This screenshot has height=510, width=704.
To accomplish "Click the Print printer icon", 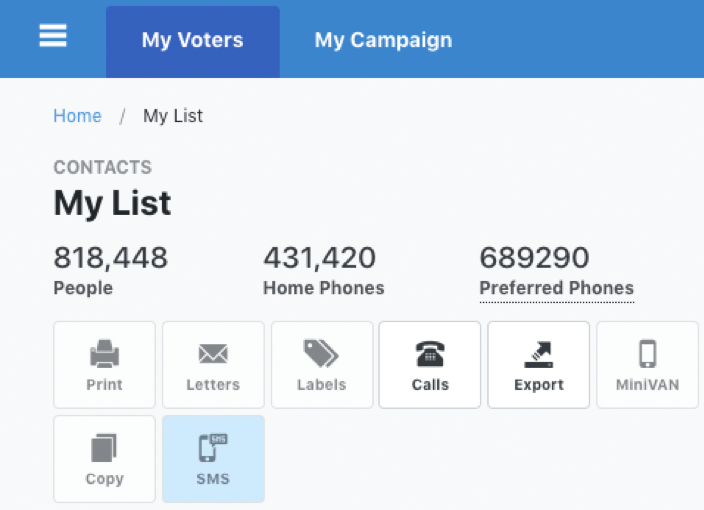I will click(105, 354).
